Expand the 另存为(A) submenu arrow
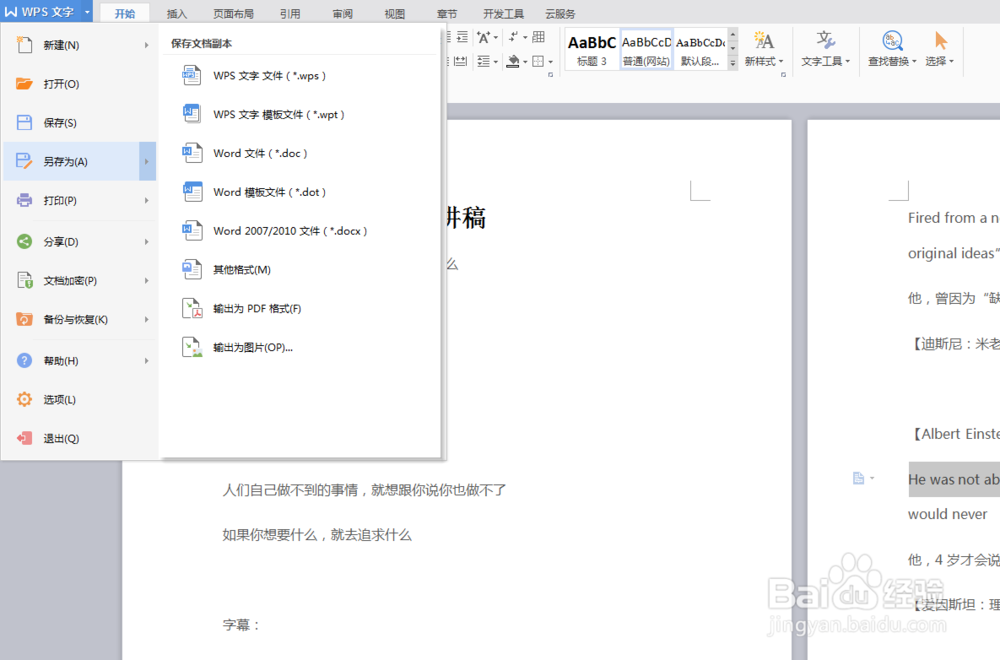The width and height of the screenshot is (1000, 660). tap(147, 161)
